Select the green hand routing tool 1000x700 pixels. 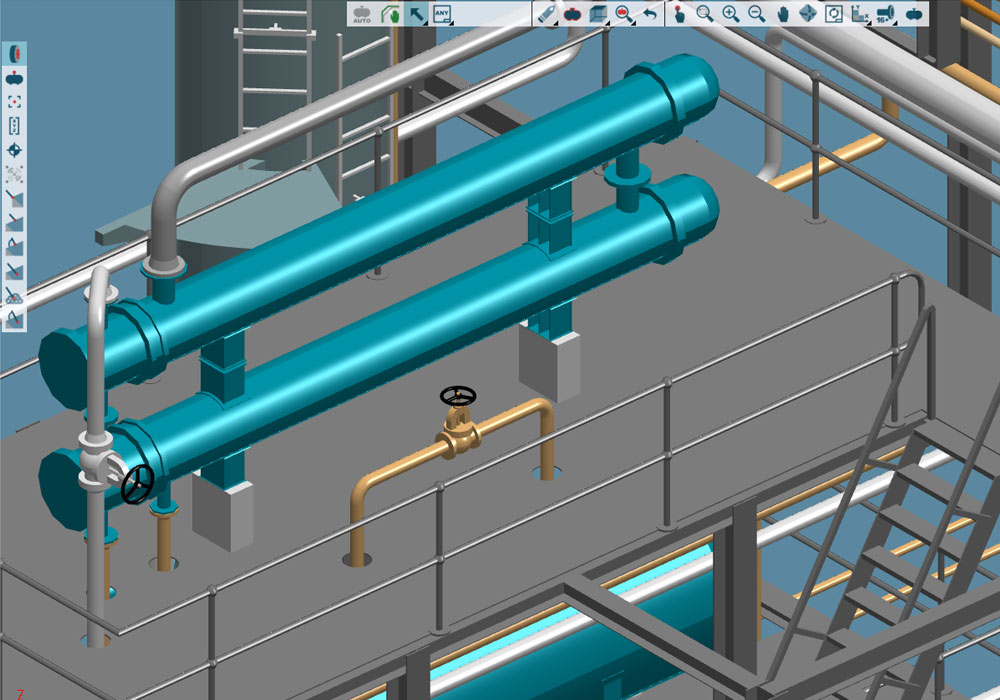(x=390, y=14)
